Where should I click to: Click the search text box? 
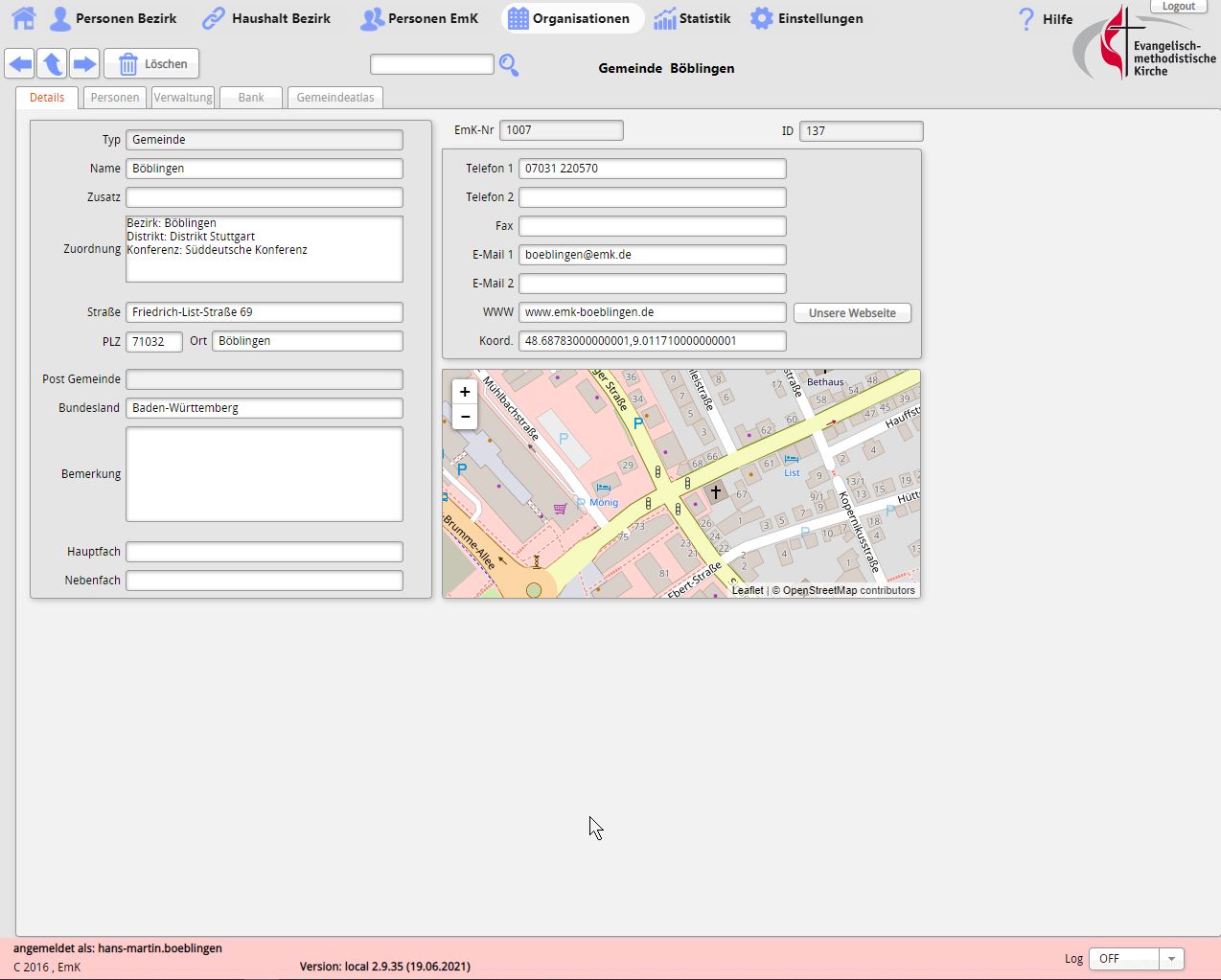[x=432, y=64]
